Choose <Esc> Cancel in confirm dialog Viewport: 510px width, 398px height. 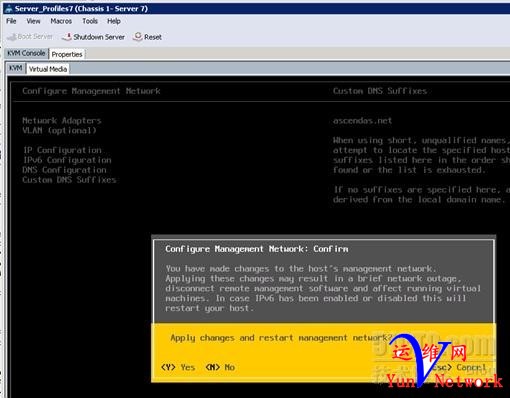(x=458, y=367)
